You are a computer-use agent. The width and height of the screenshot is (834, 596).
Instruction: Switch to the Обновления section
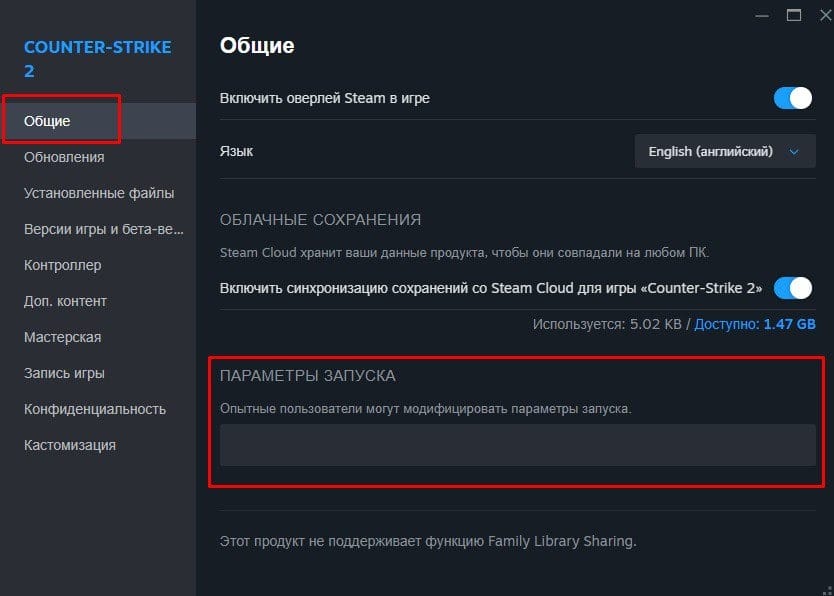[x=64, y=157]
